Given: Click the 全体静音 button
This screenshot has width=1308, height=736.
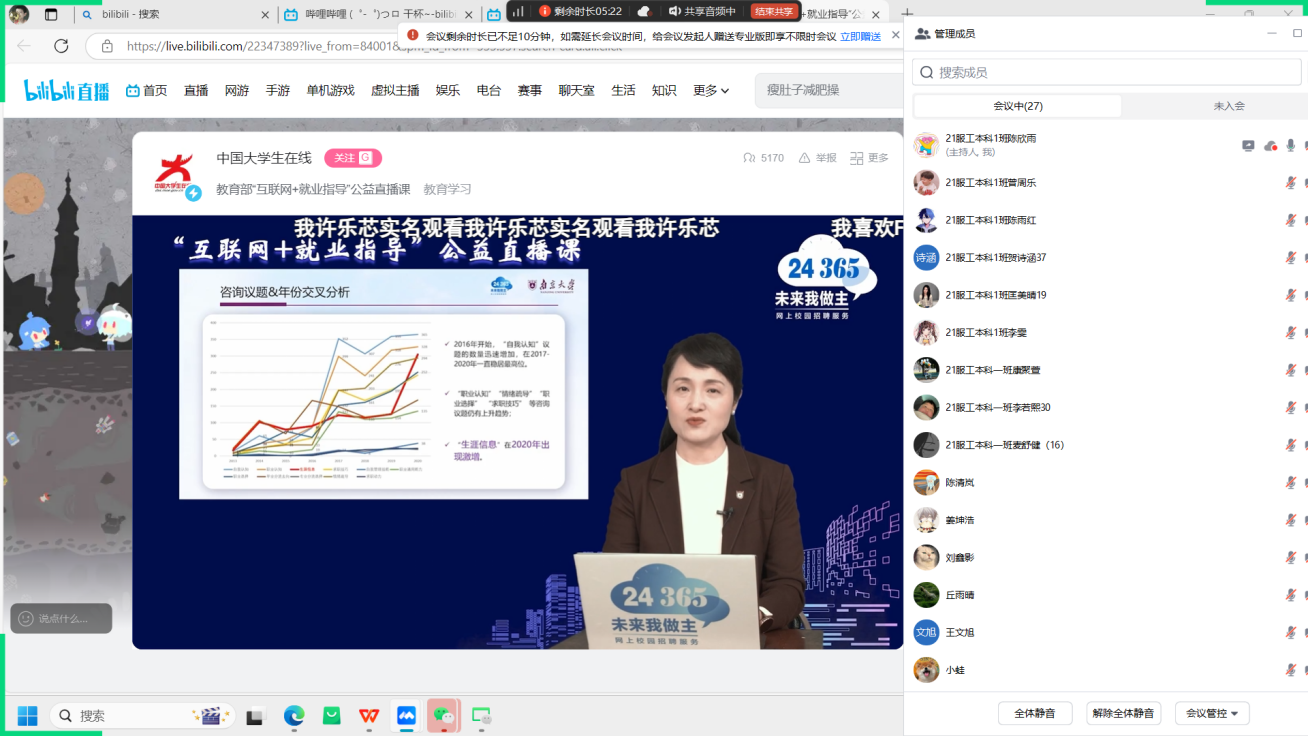Looking at the screenshot, I should coord(1035,713).
